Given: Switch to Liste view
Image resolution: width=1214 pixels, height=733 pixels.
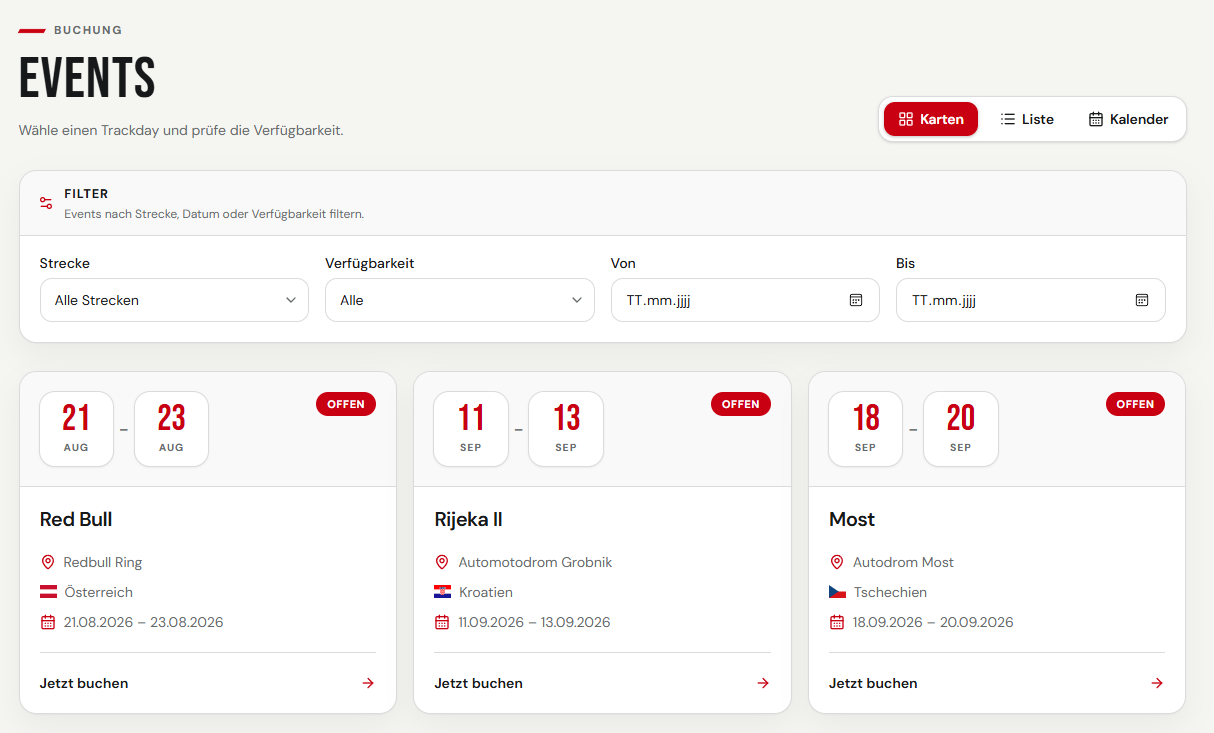Looking at the screenshot, I should tap(1027, 119).
